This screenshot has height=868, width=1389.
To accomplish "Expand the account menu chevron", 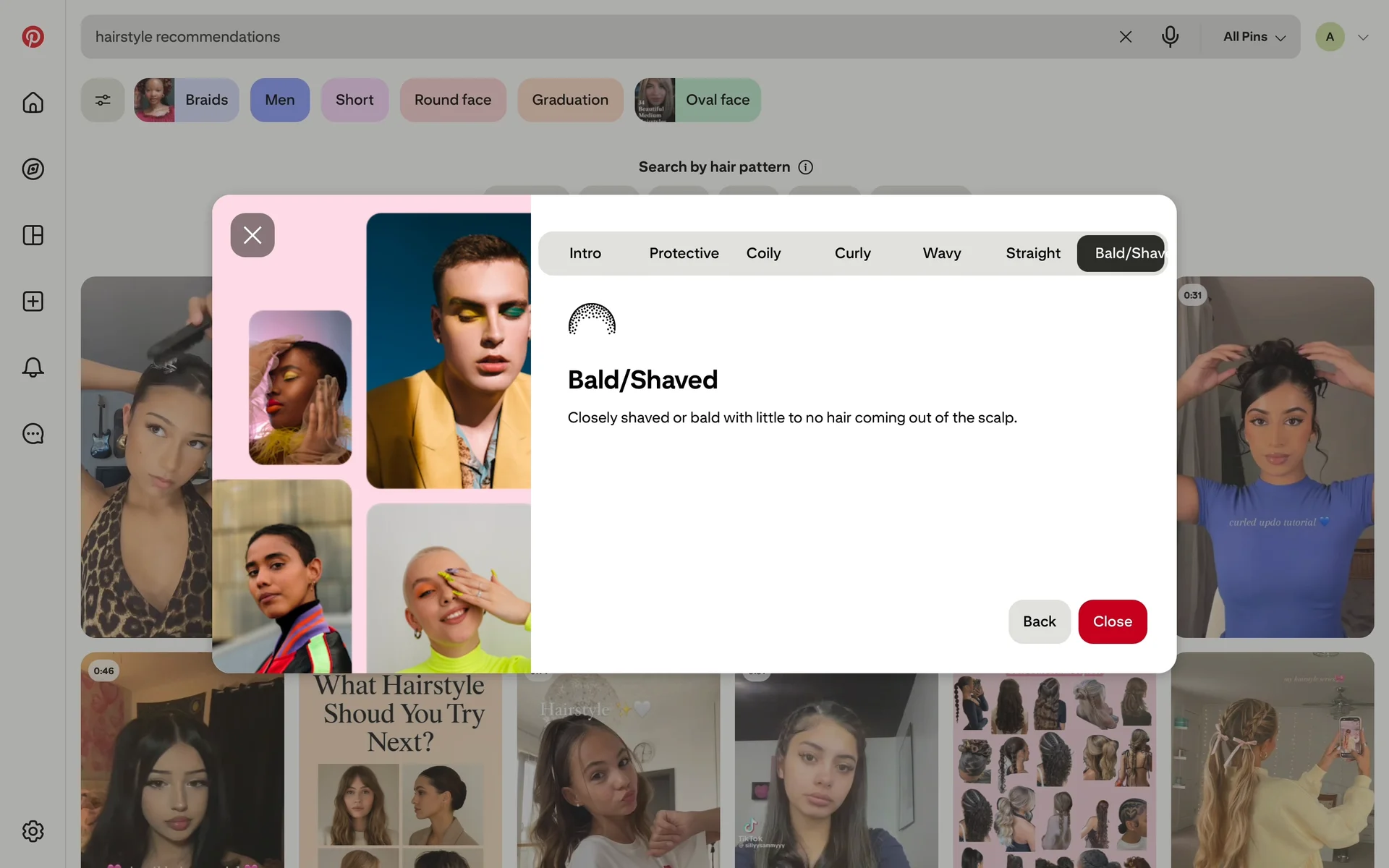I will pos(1363,38).
